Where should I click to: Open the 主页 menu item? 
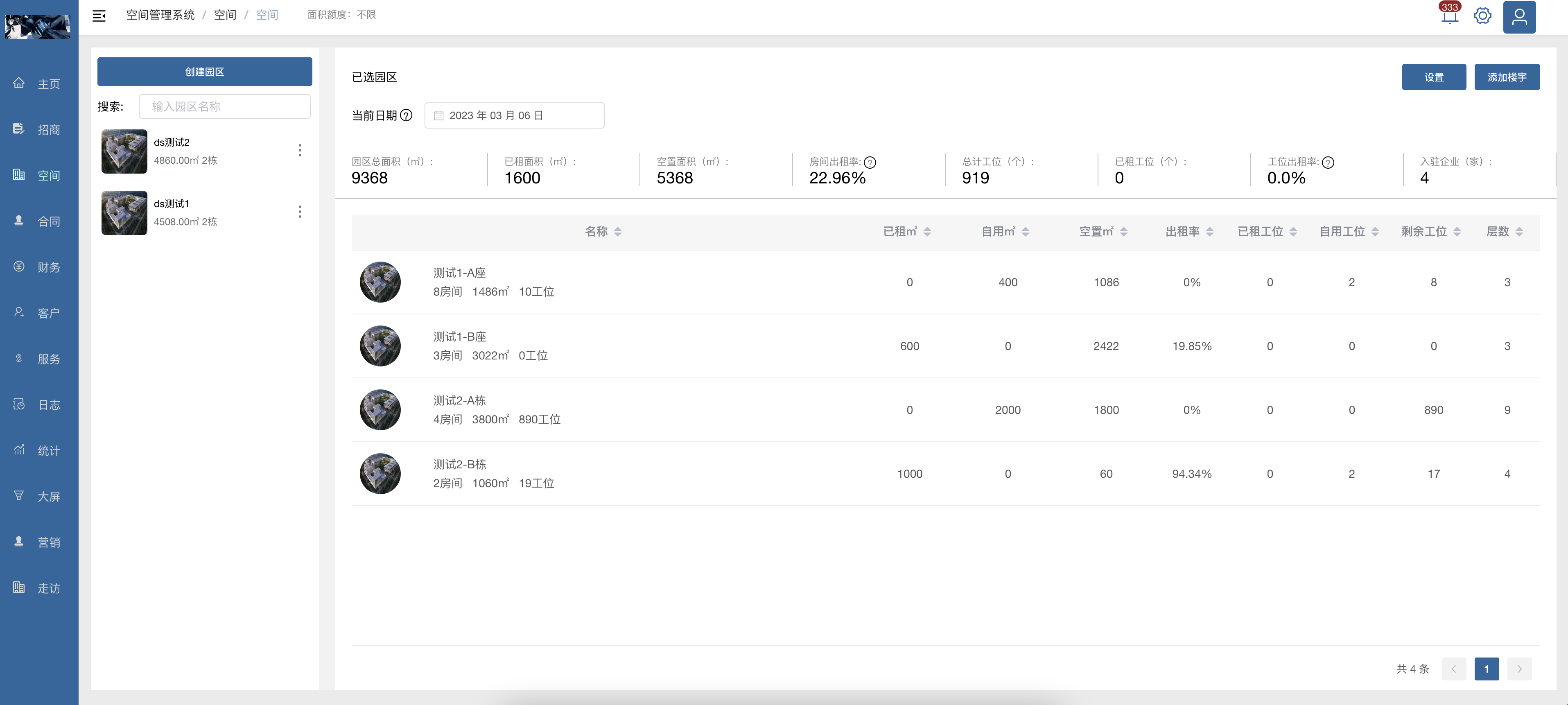click(39, 84)
